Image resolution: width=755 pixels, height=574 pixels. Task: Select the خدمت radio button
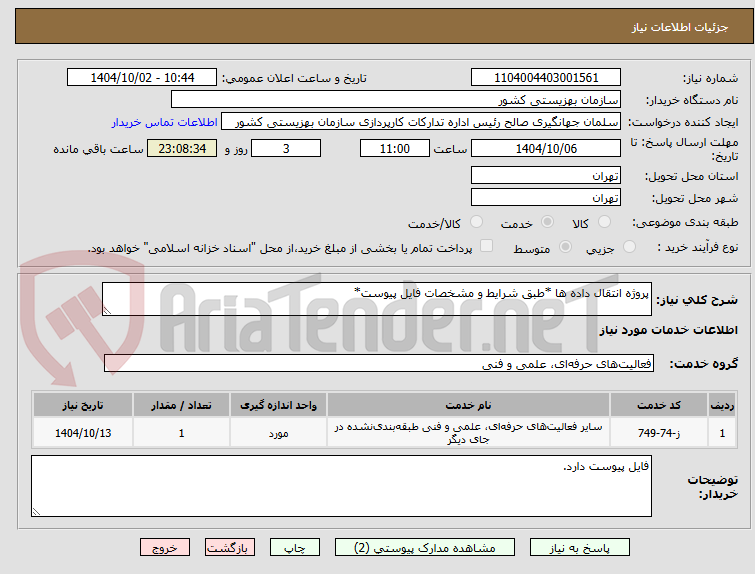(x=547, y=222)
